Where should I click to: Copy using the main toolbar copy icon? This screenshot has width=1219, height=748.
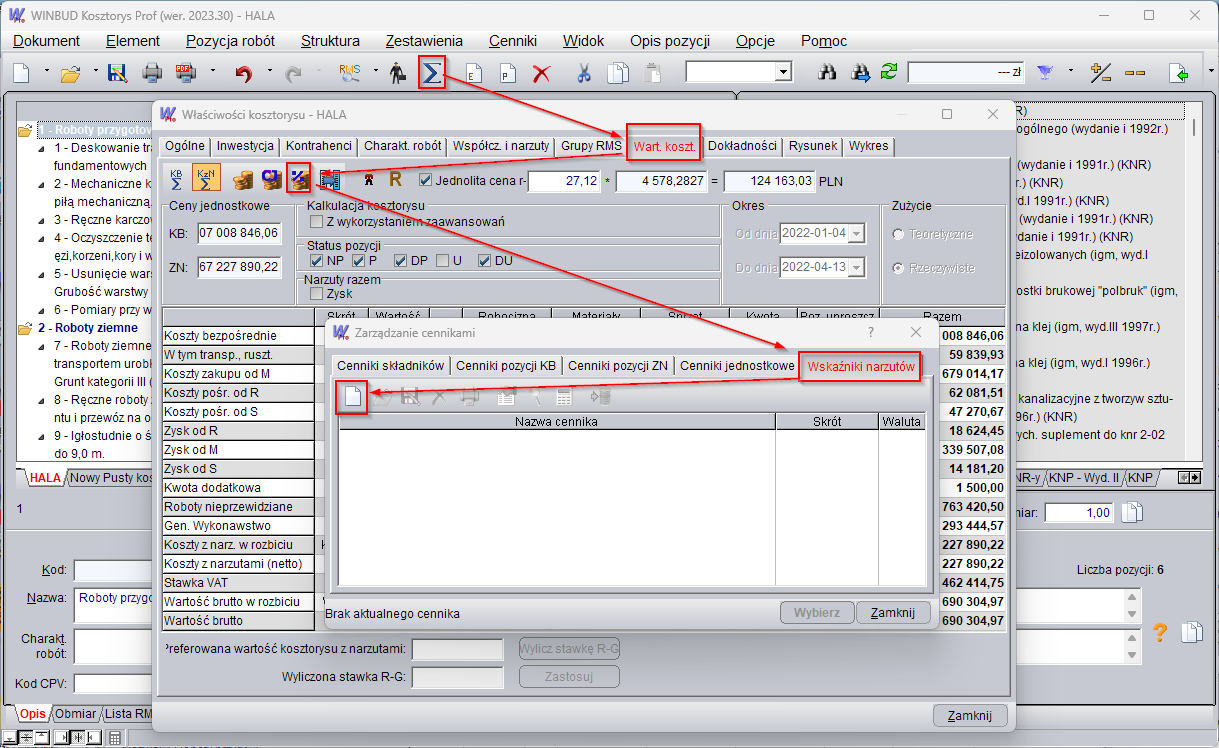(618, 72)
